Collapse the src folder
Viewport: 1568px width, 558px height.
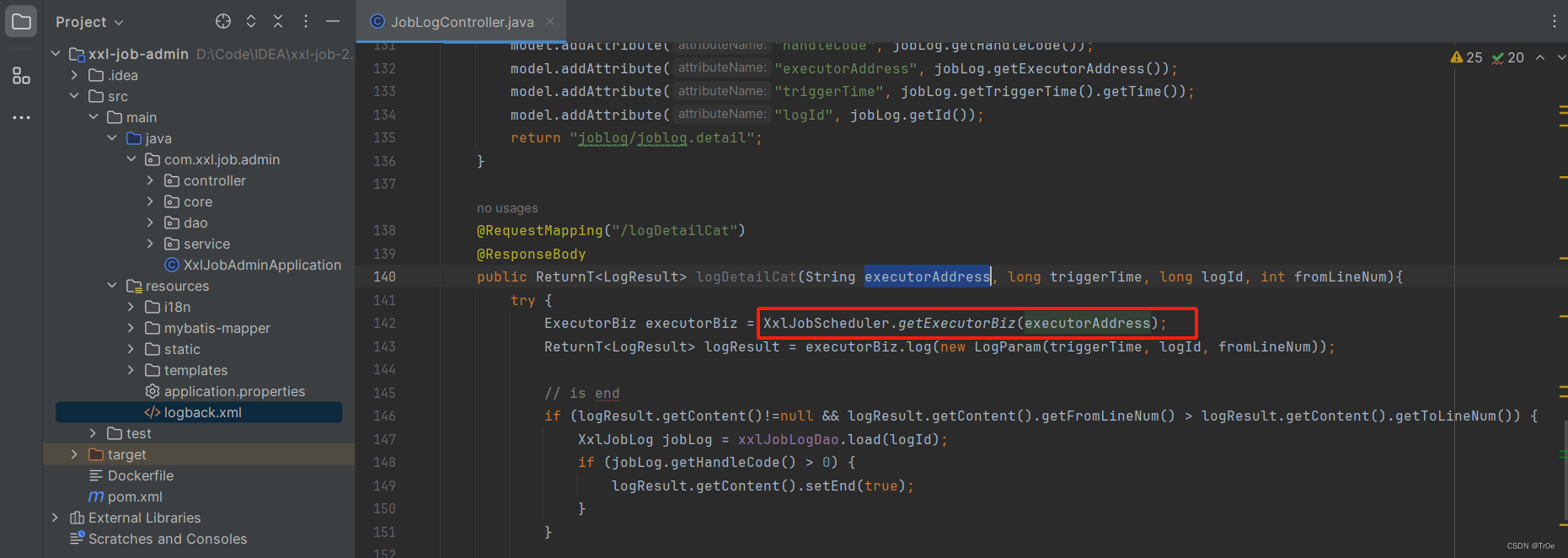(74, 96)
